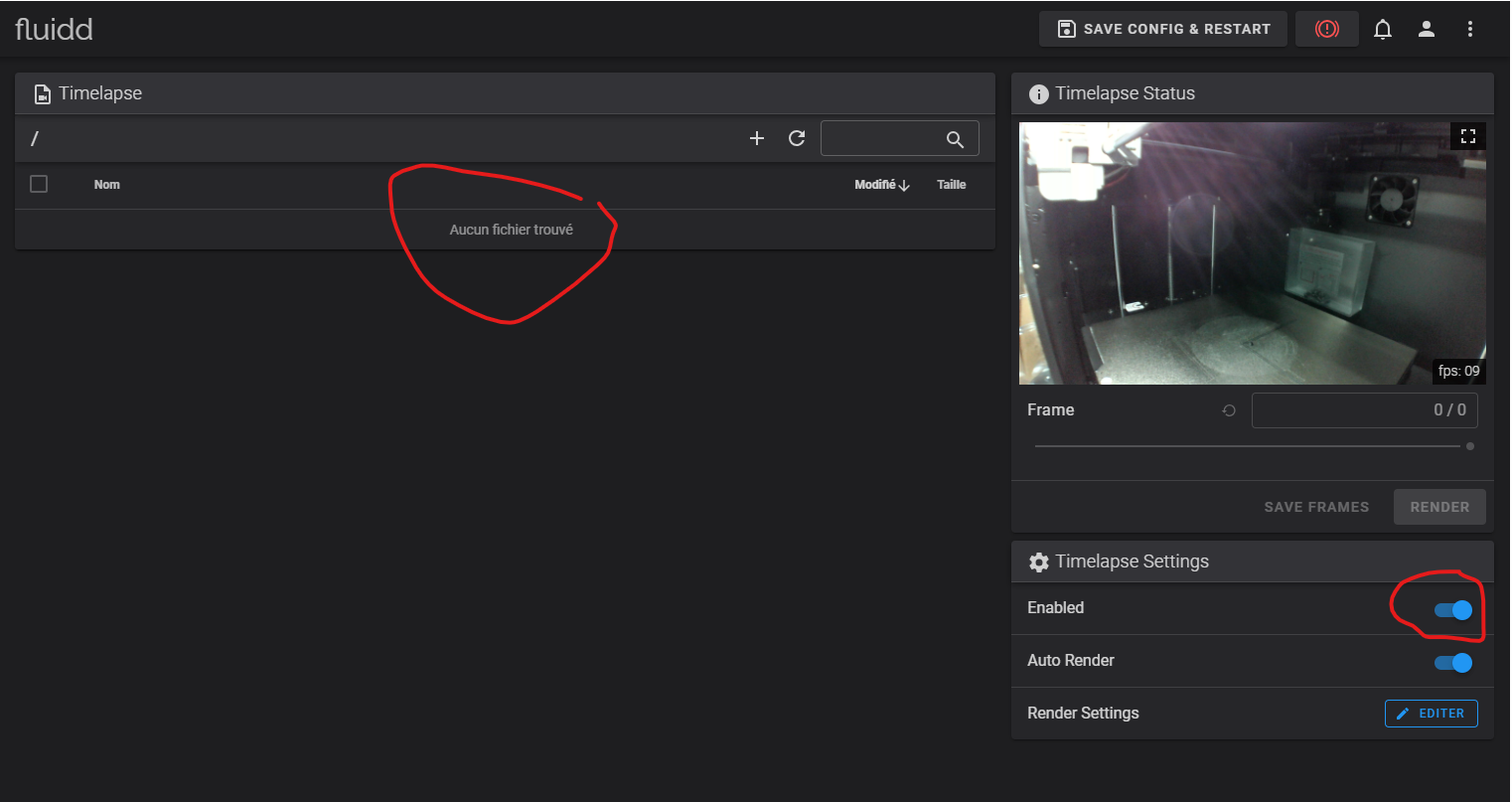Toggle the Enabled timelapse switch
Image resolution: width=1512 pixels, height=802 pixels.
(1453, 610)
